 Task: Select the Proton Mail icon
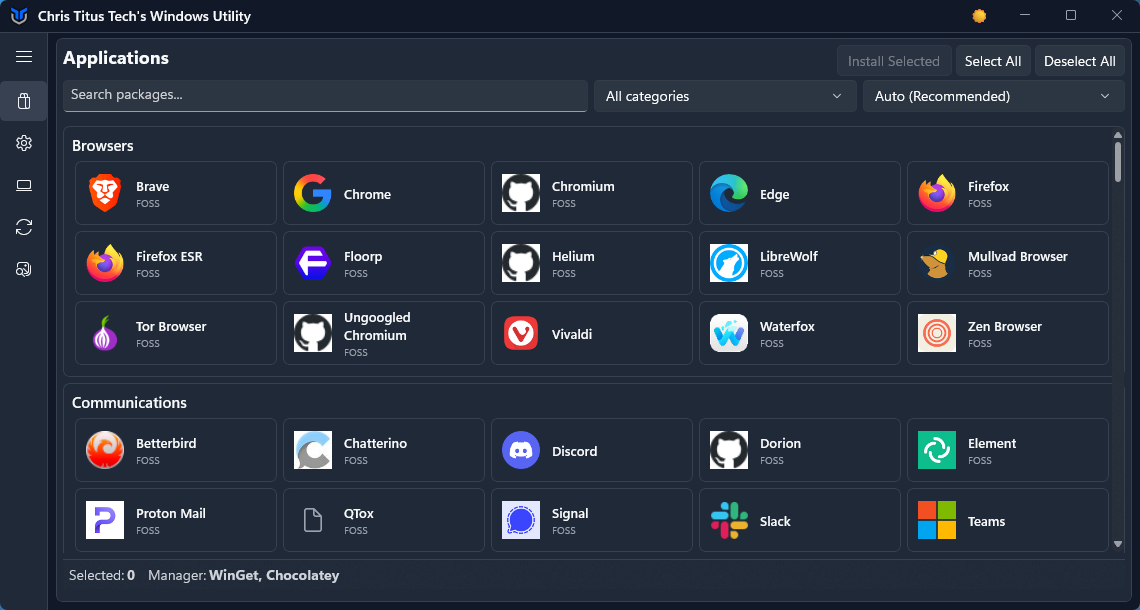pos(105,520)
